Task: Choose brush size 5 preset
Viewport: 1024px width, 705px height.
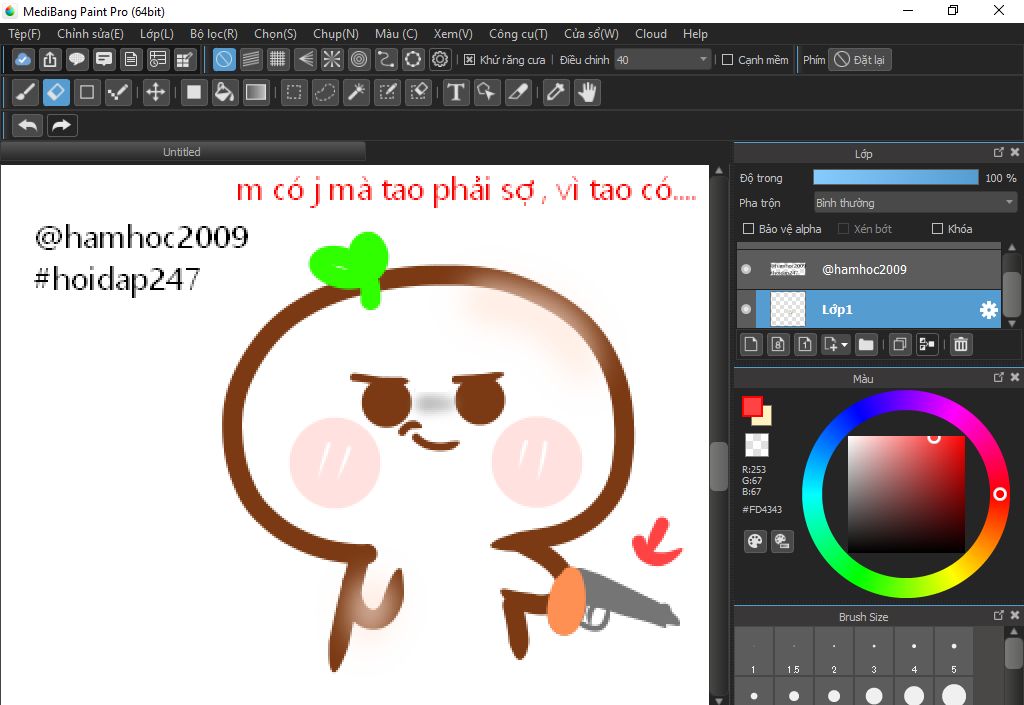Action: click(x=954, y=653)
